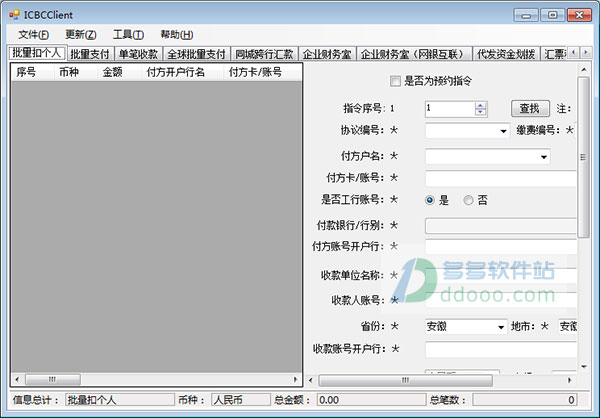Screen dimensions: 600x418
Task: Minimize the ICBCClient window
Action: click(x=526, y=15)
